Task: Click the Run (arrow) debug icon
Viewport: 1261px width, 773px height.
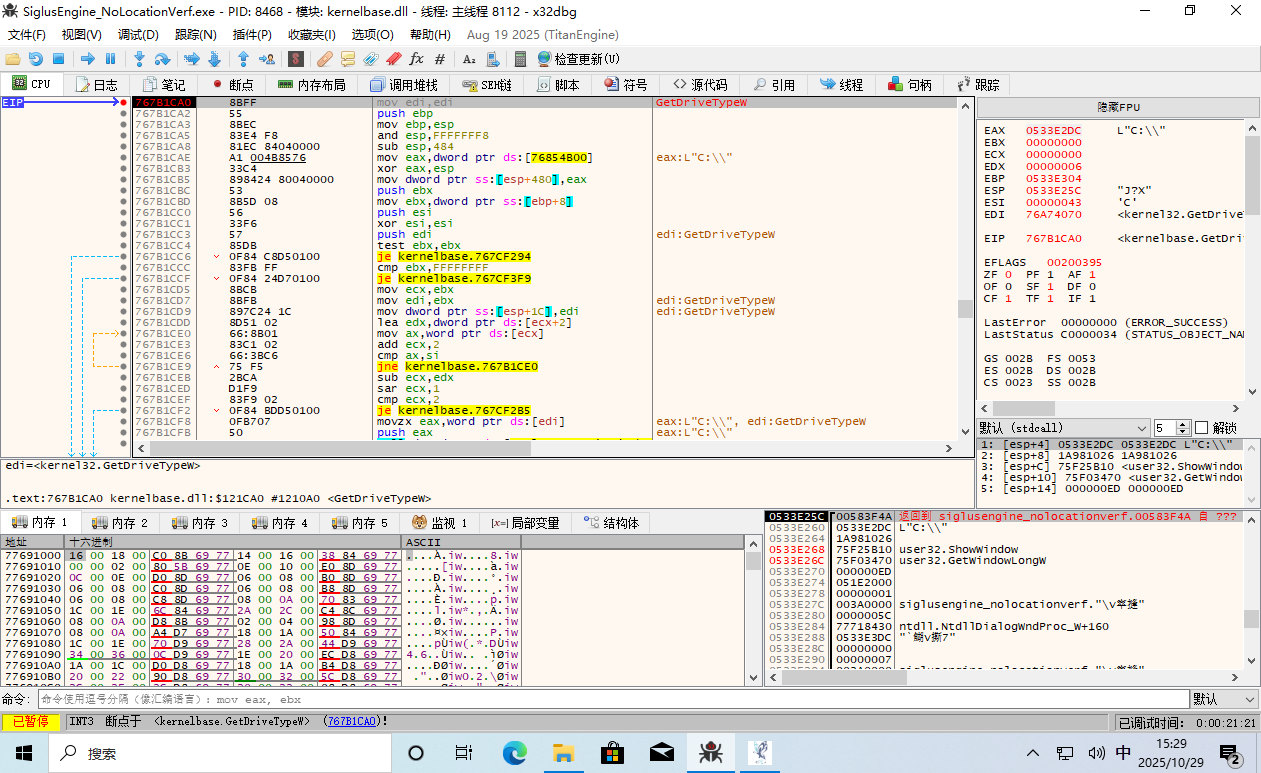Action: coord(87,59)
